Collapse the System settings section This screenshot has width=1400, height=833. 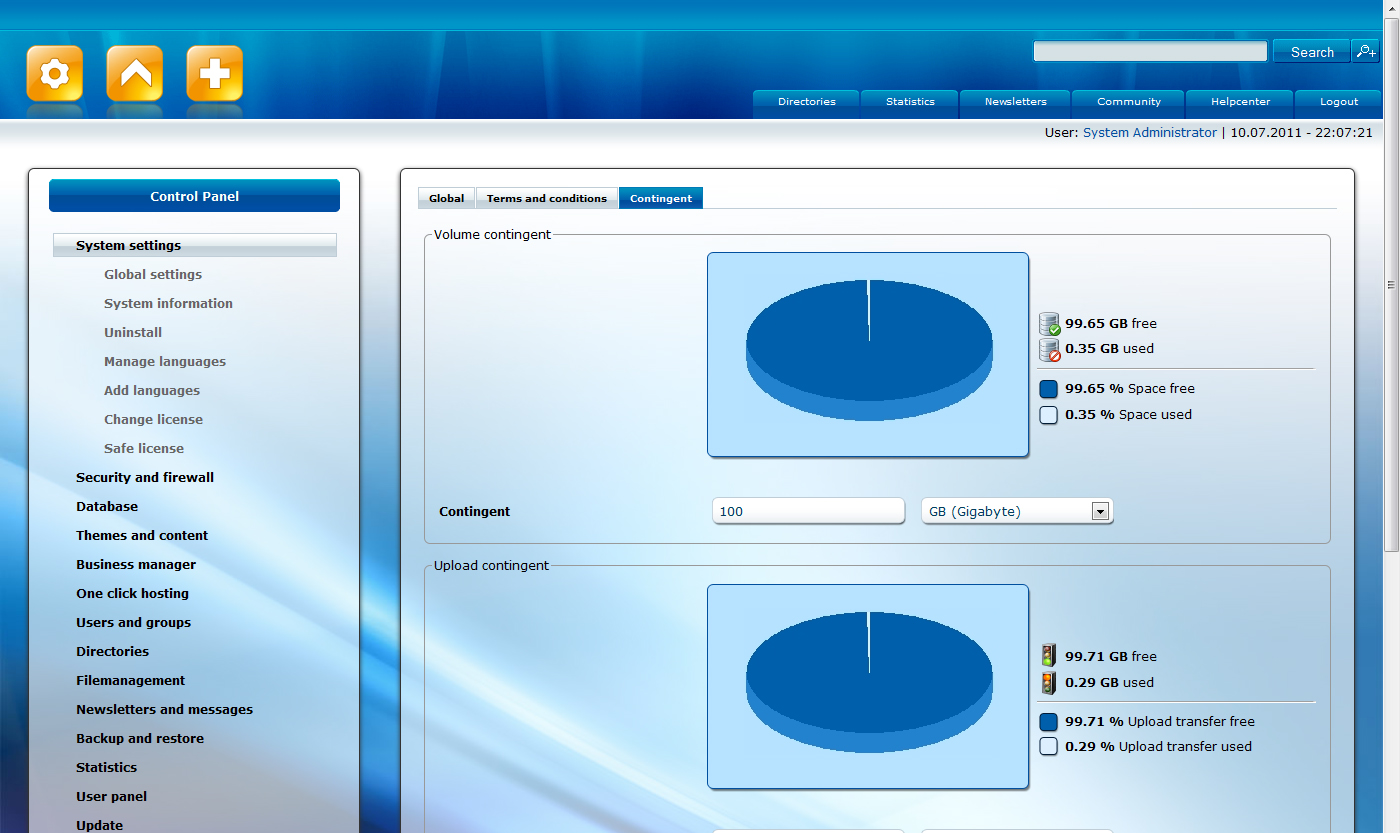coord(195,245)
